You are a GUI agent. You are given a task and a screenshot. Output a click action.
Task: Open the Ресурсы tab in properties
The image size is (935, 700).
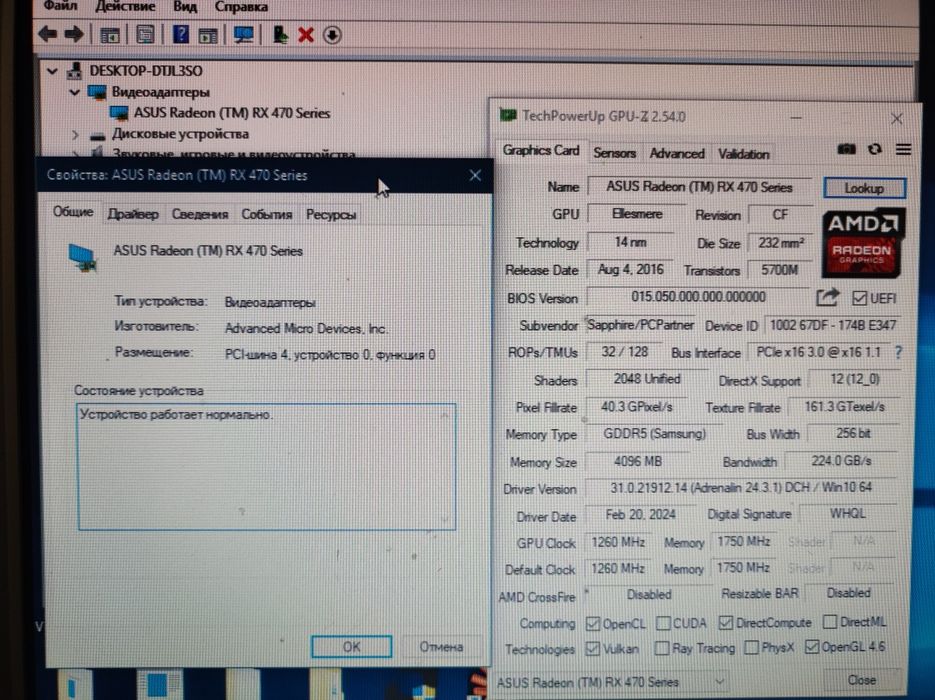pos(331,215)
